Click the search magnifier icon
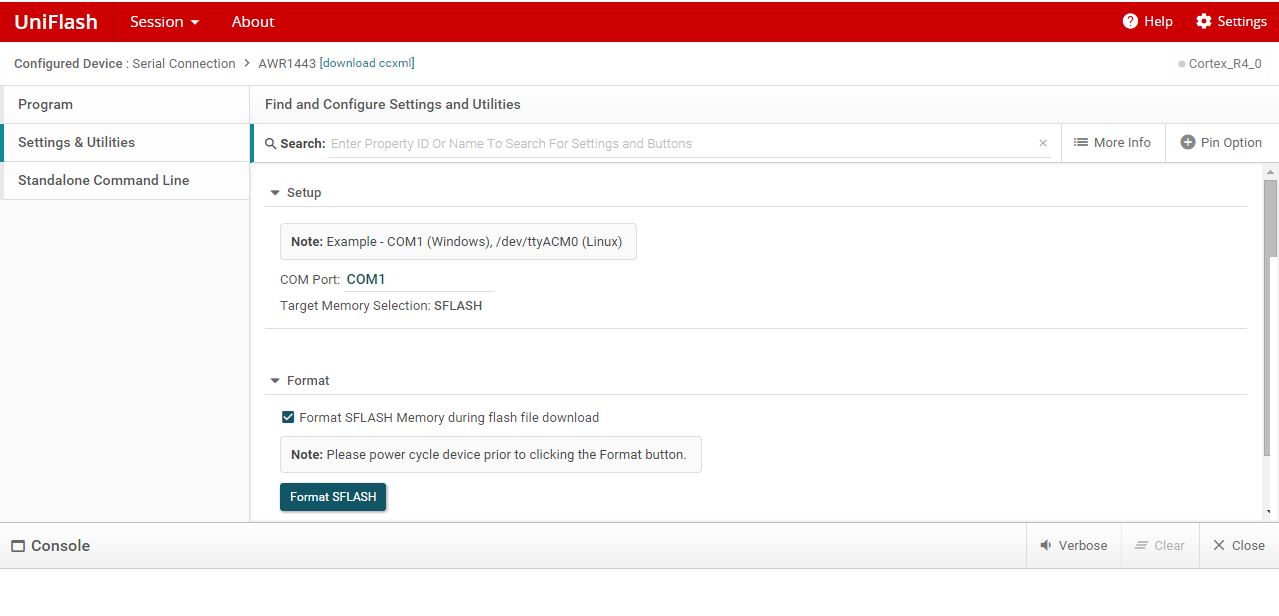 270,144
